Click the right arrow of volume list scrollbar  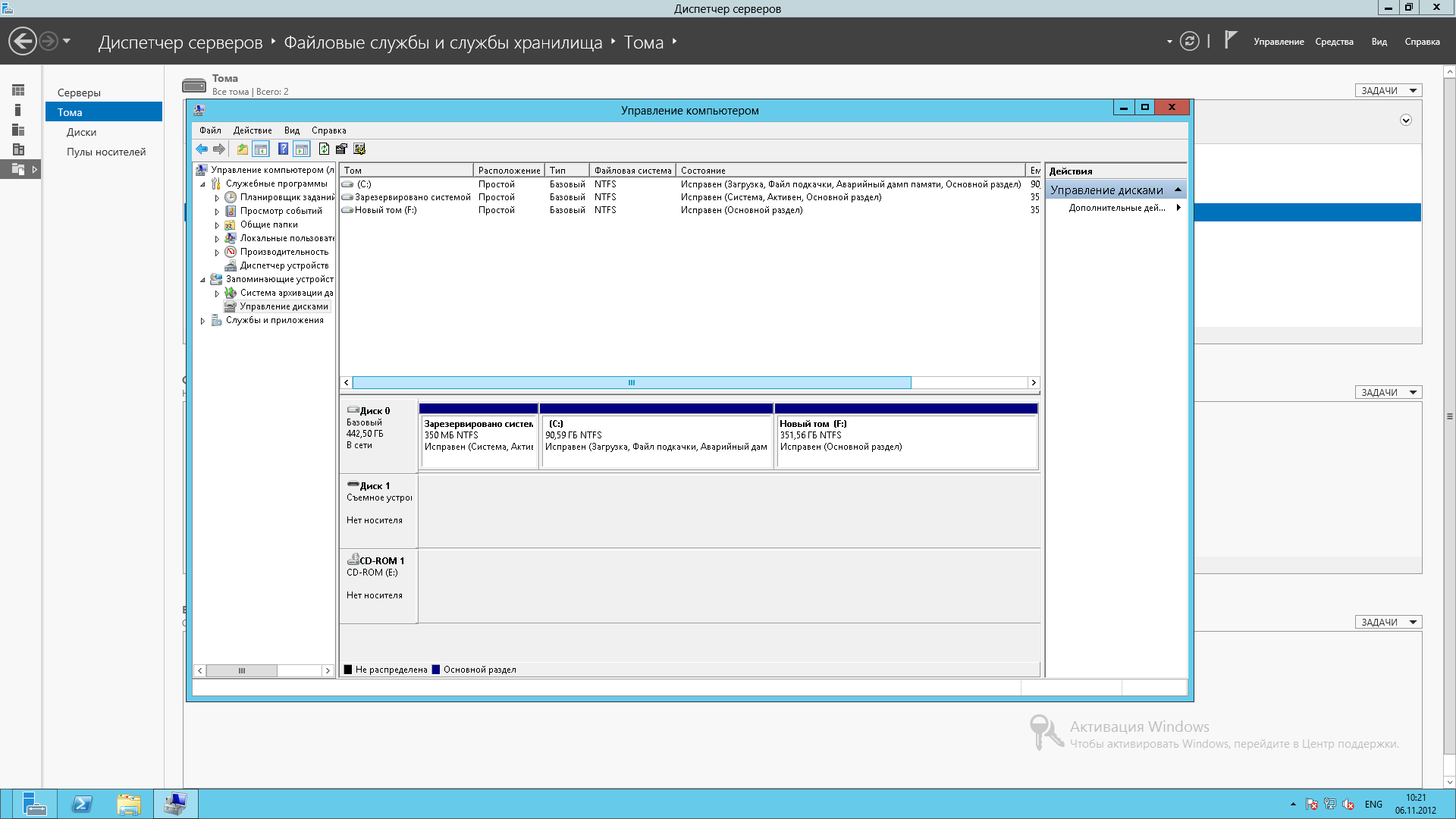[1034, 383]
